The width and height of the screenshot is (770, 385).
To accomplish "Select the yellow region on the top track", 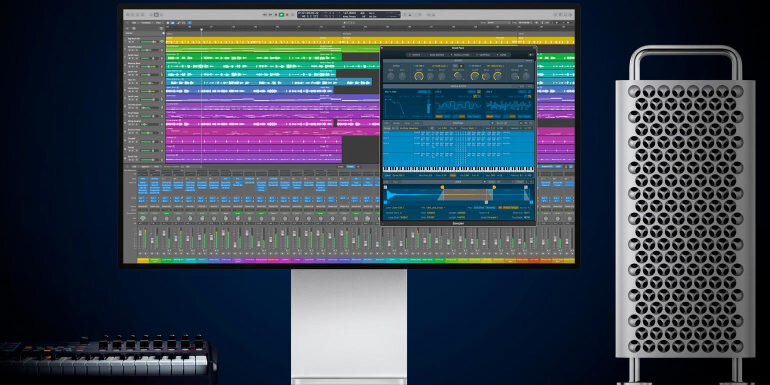I will [x=370, y=41].
